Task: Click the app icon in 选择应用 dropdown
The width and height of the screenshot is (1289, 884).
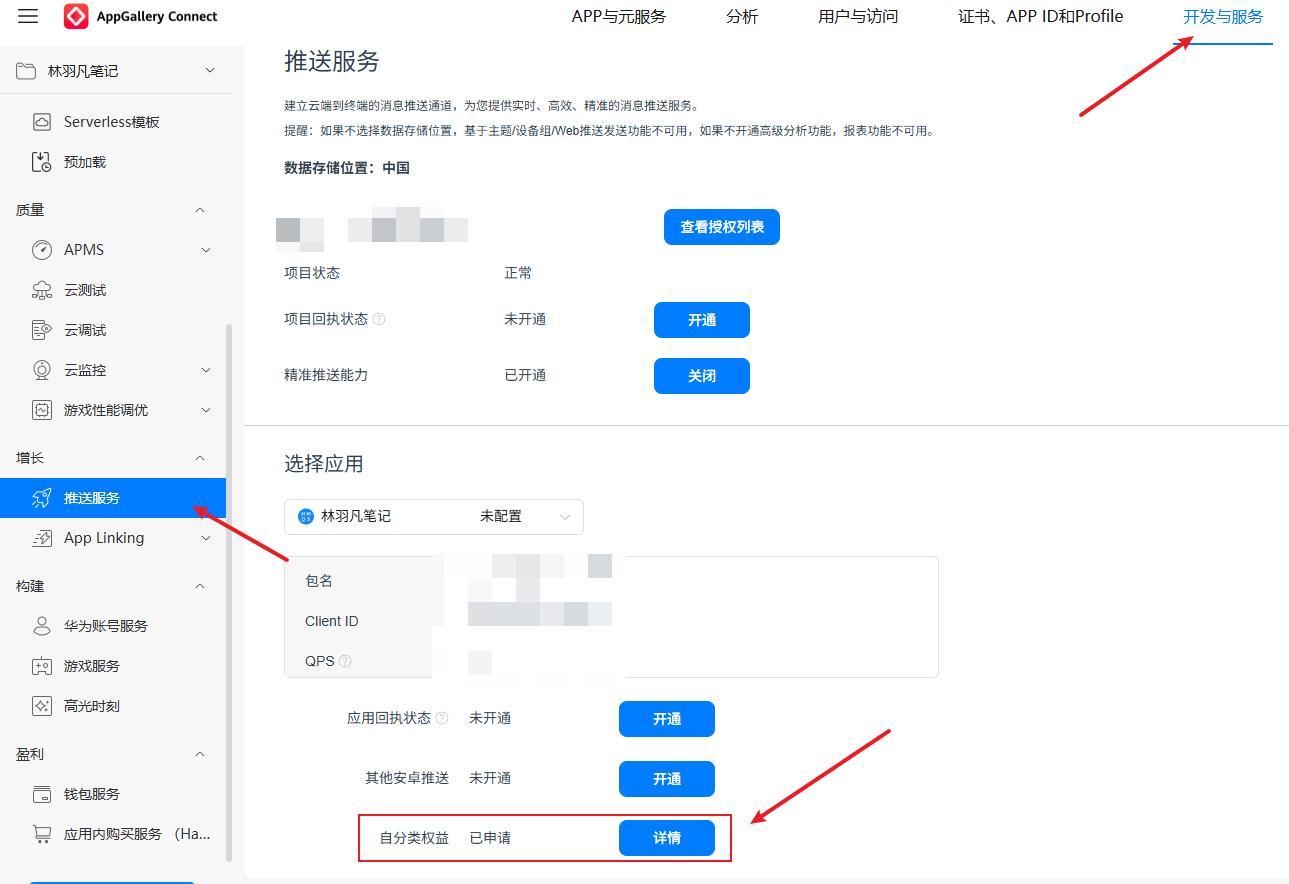Action: 306,517
